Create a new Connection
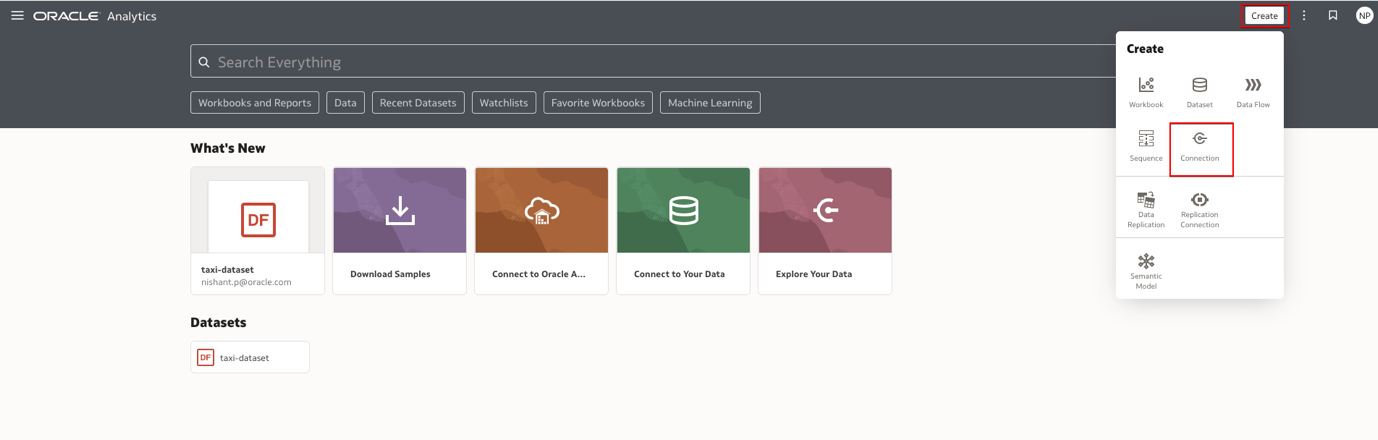This screenshot has width=1378, height=440. (x=1199, y=144)
